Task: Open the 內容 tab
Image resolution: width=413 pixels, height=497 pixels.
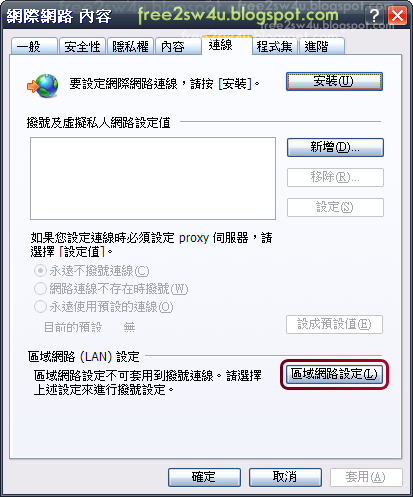Action: click(178, 46)
